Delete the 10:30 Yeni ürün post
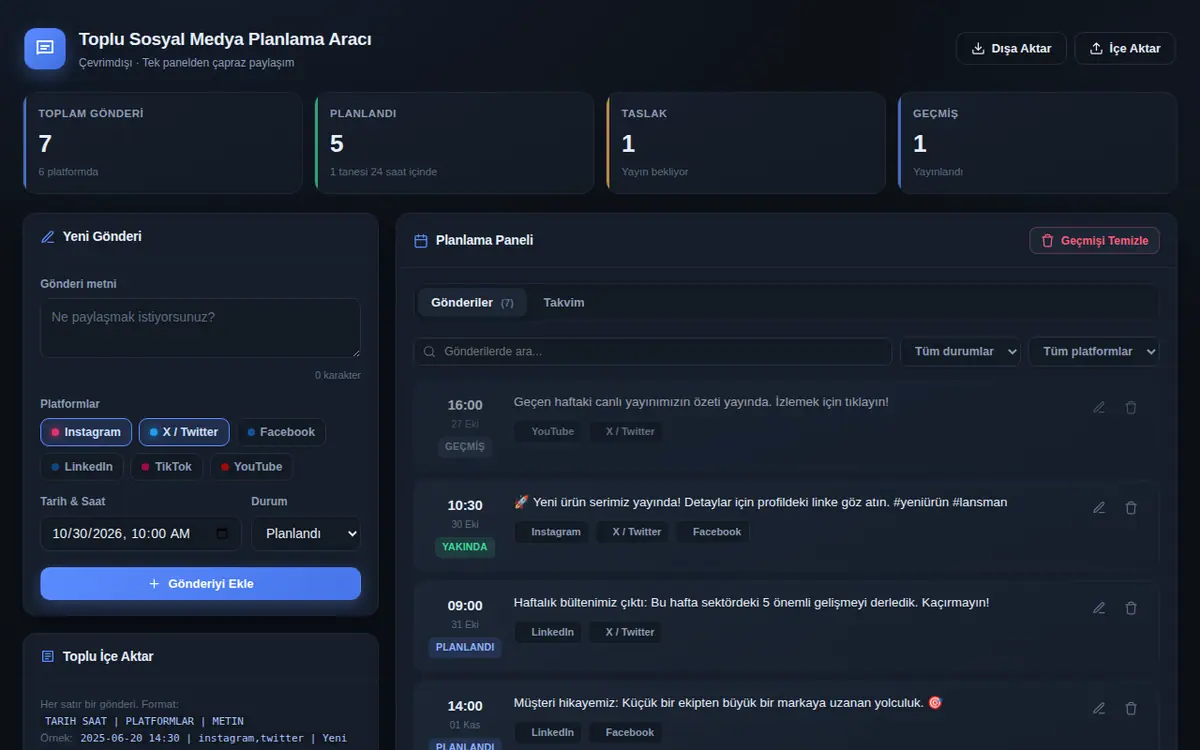 [1131, 507]
